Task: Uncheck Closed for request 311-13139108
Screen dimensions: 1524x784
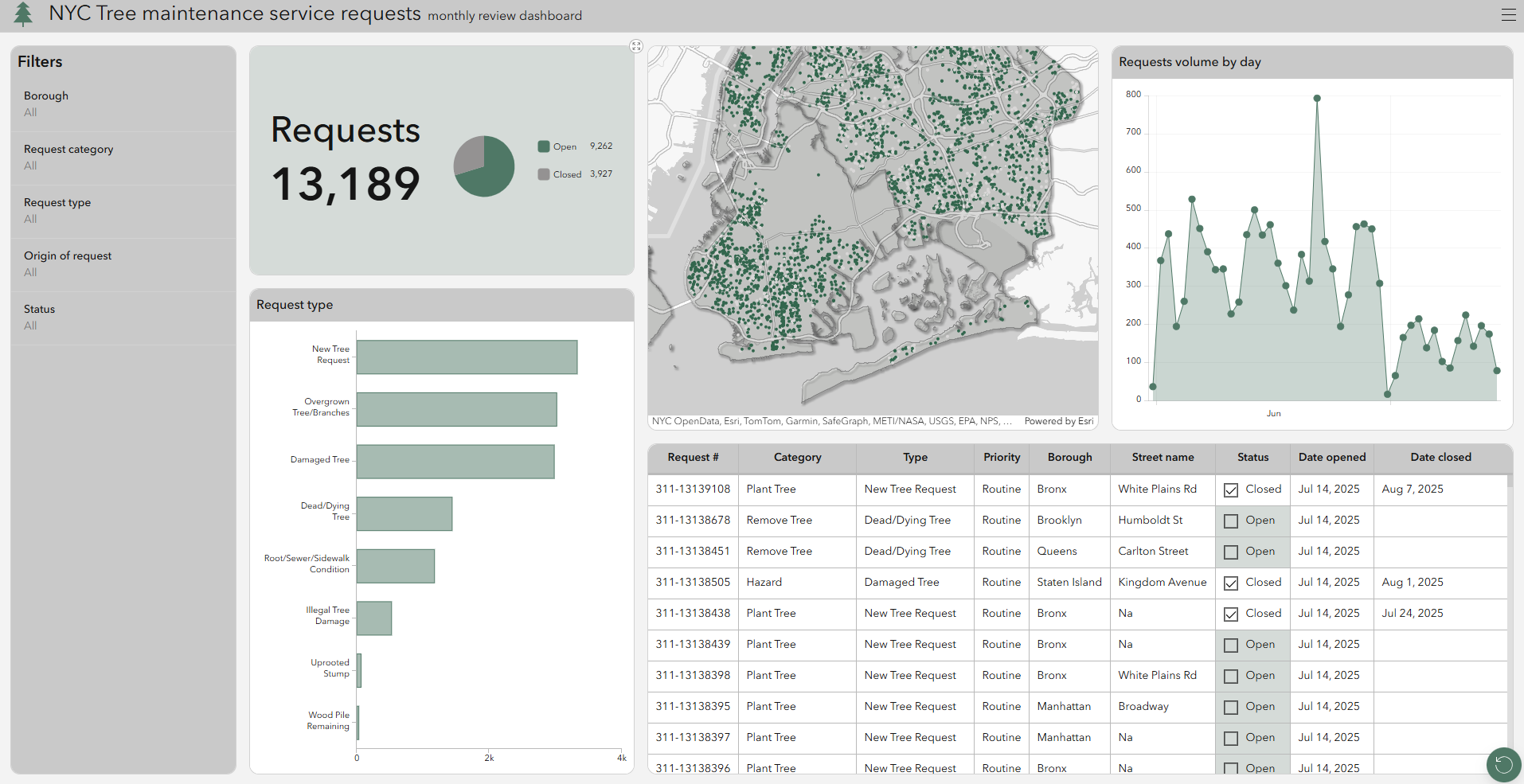Action: (1230, 490)
